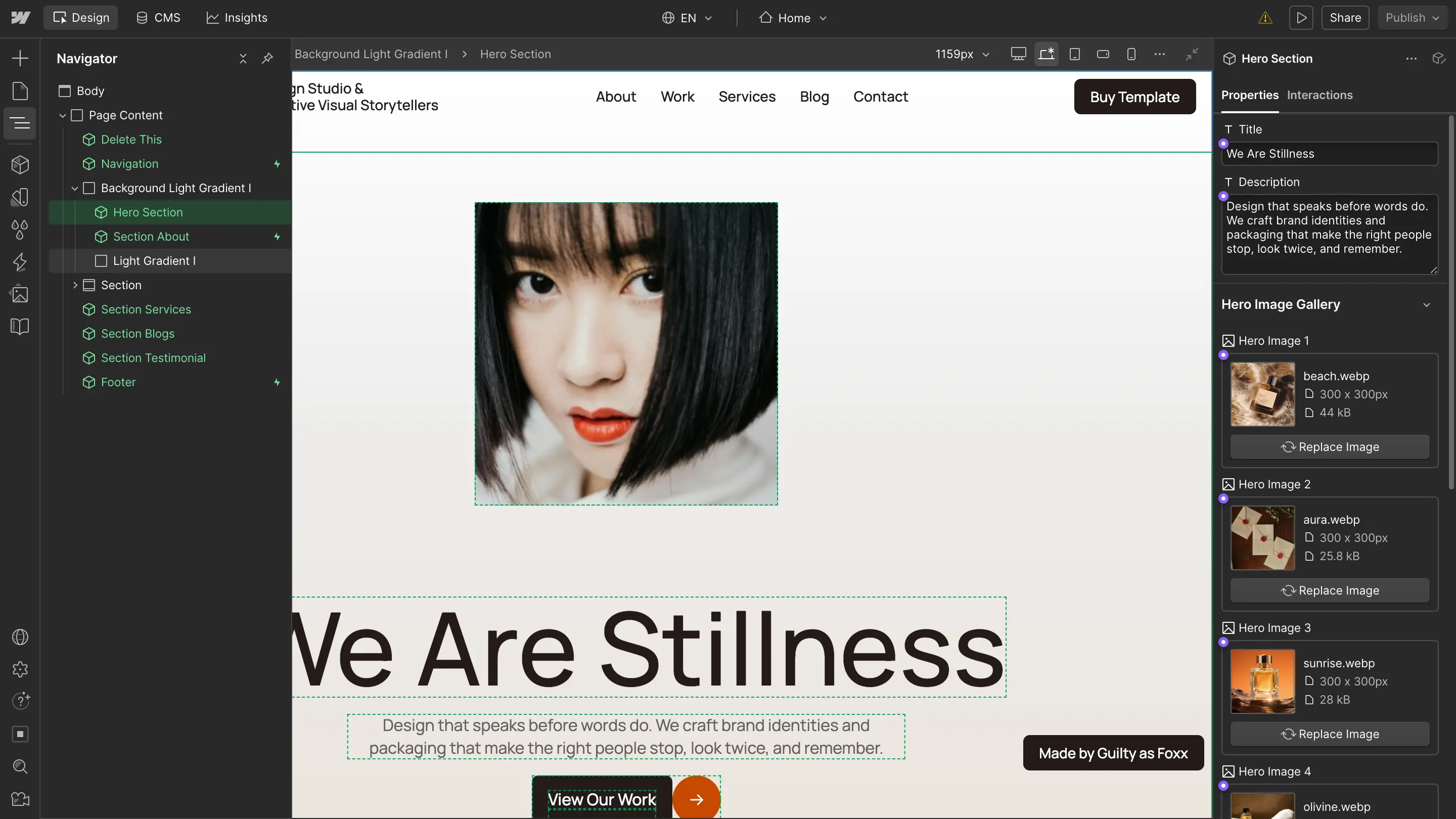Open the Style selectors panel icon
Image resolution: width=1456 pixels, height=819 pixels.
pos(20,197)
